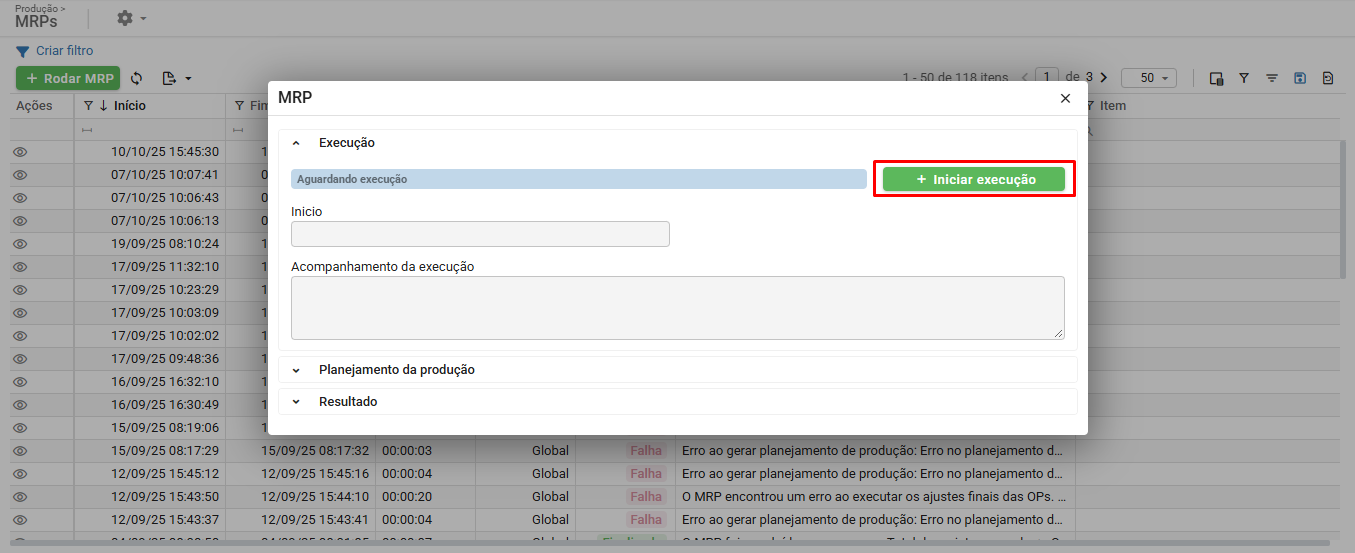The width and height of the screenshot is (1355, 553).
Task: Click the save layout floppy icon
Action: click(1300, 78)
